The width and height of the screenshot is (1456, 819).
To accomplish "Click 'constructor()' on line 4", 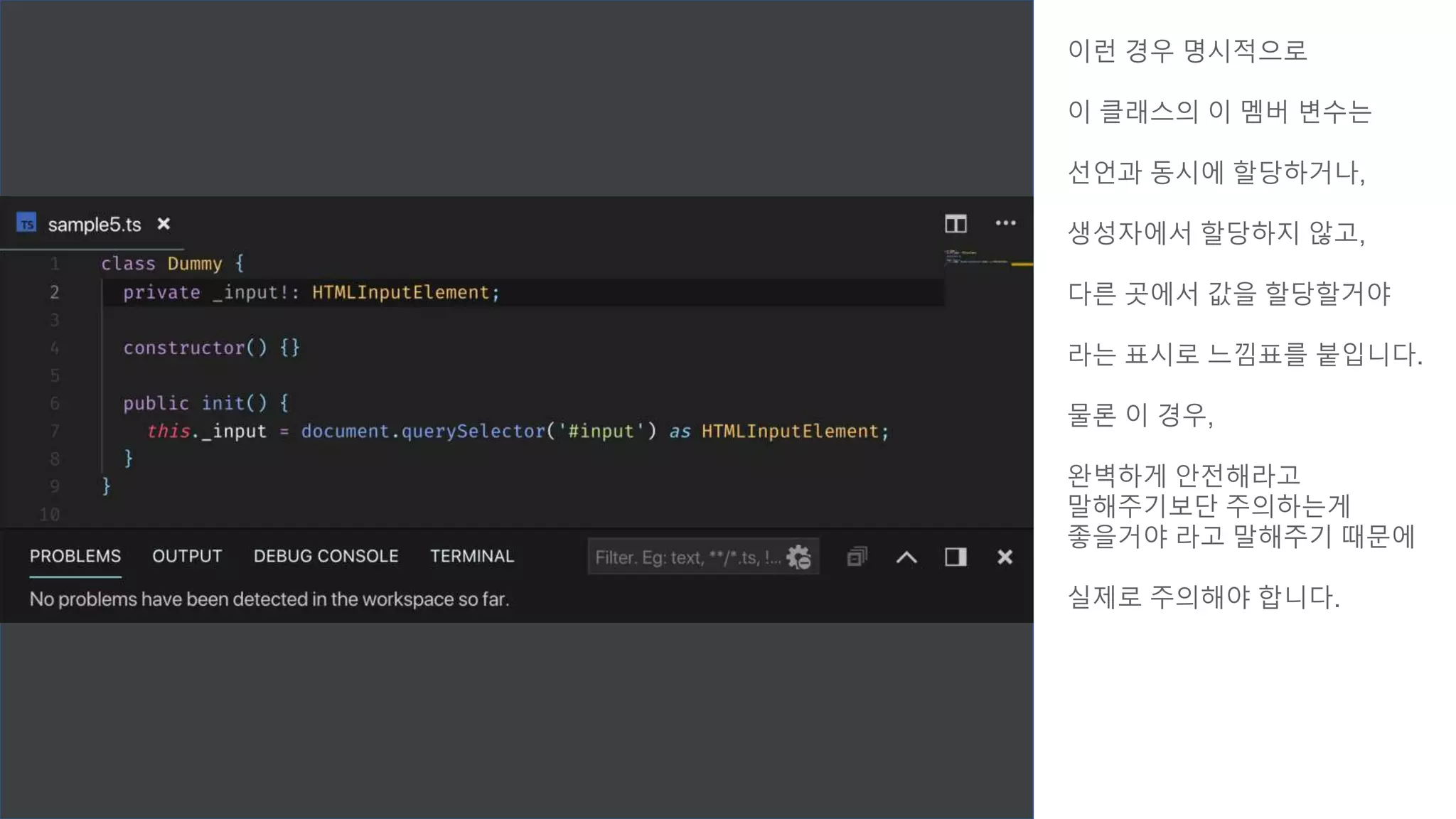I will (196, 348).
